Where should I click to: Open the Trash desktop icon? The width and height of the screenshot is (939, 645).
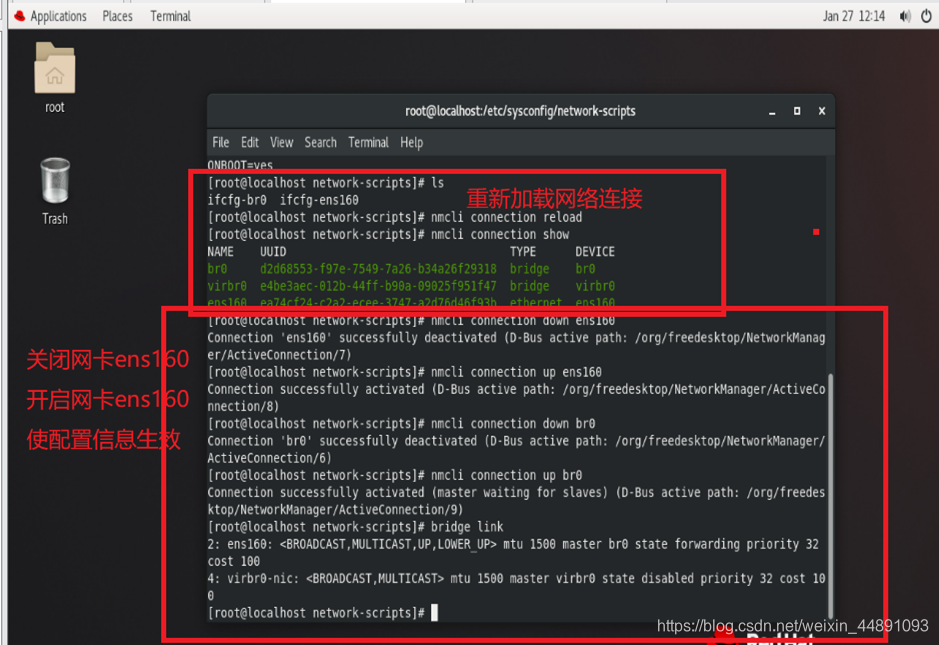pos(54,180)
